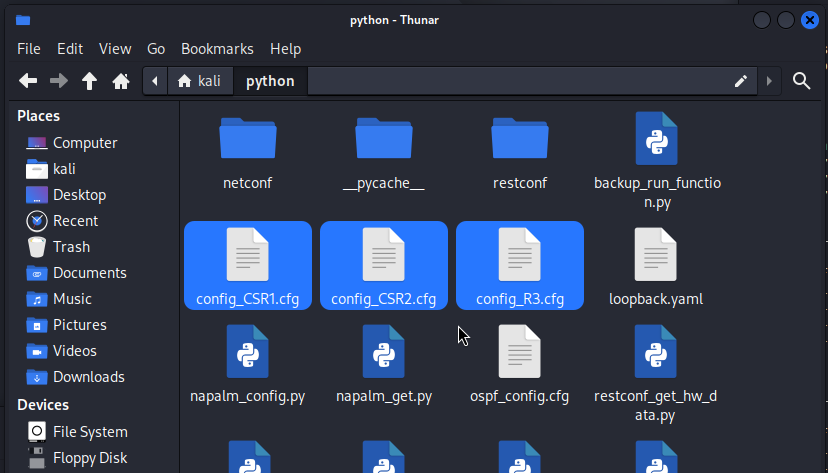Select the __pycache__ folder icon

[384, 138]
